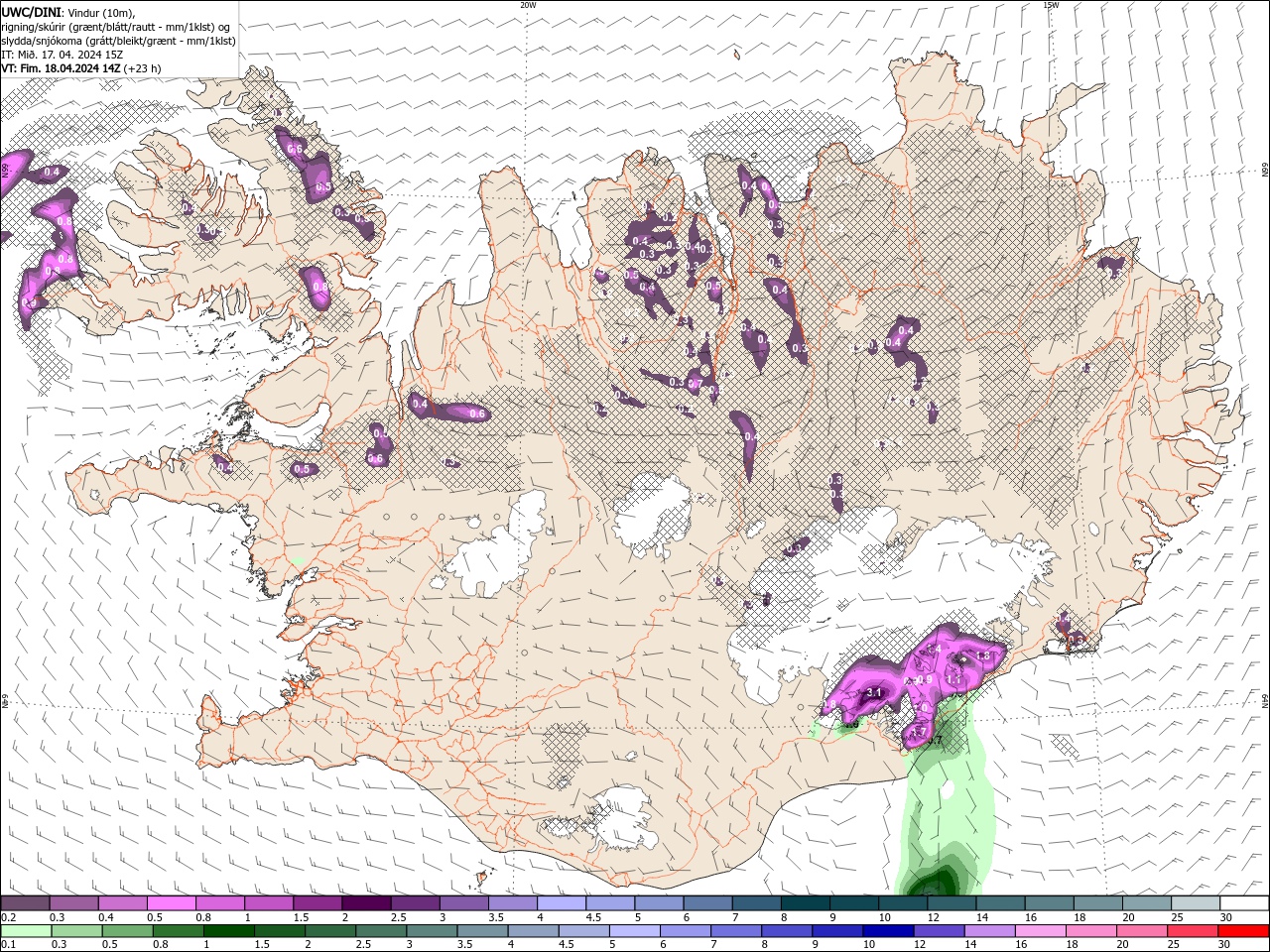Click the dusky purple snow swatch labeled 0.2
This screenshot has height=952, width=1270.
[x=25, y=903]
